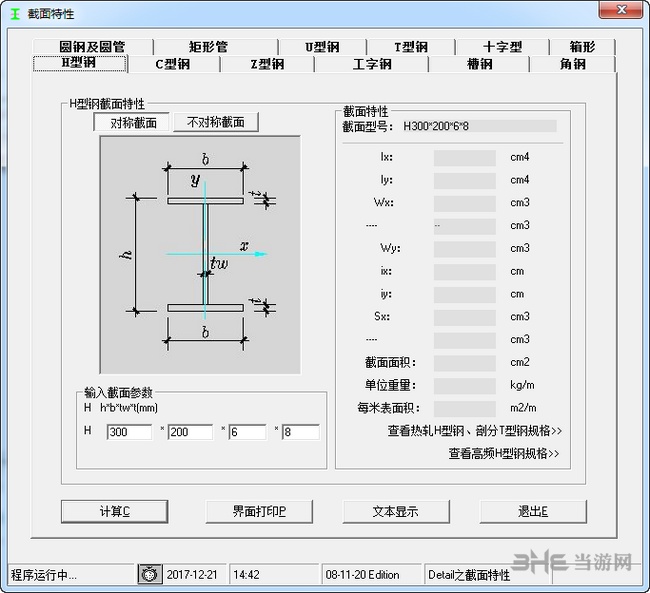Open the 槽钢 tab
650x593 pixels.
(x=479, y=64)
